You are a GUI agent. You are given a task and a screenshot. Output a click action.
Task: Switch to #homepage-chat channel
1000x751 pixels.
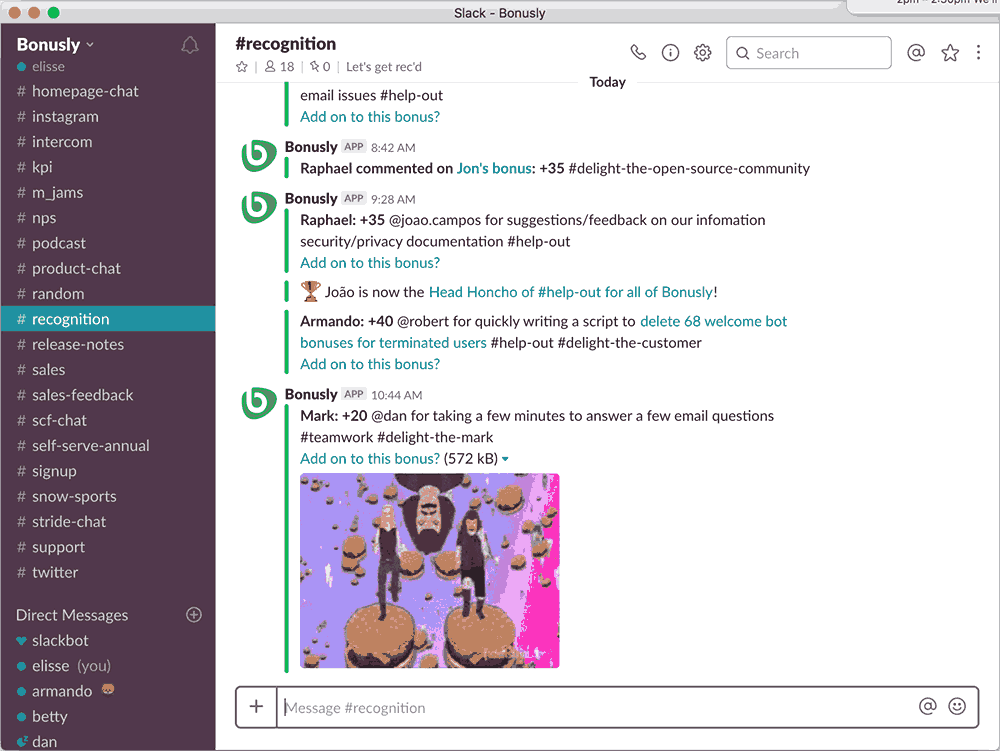tap(108, 91)
